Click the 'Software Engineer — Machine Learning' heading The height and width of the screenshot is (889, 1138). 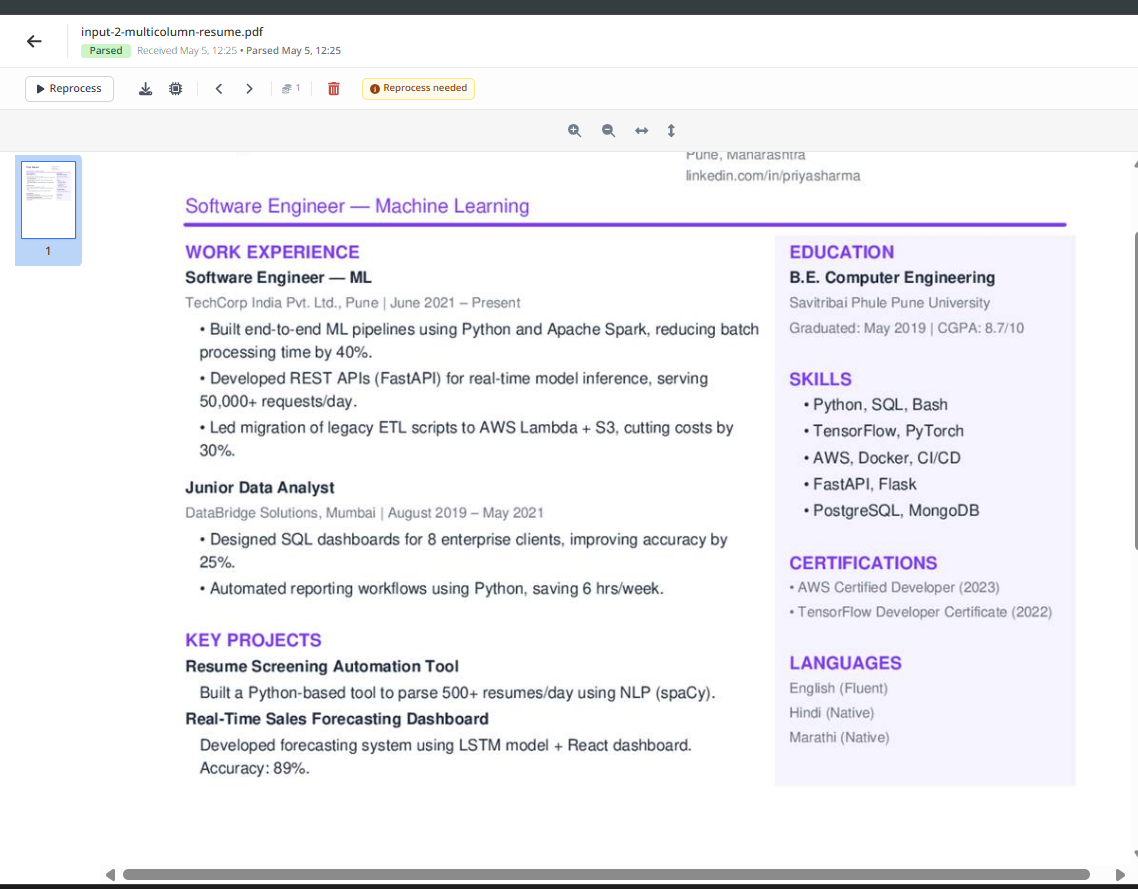[357, 206]
